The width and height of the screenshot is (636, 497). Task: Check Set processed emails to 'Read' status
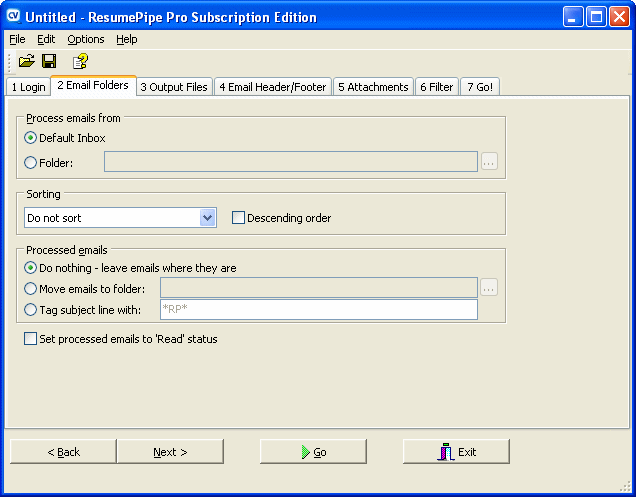point(30,339)
